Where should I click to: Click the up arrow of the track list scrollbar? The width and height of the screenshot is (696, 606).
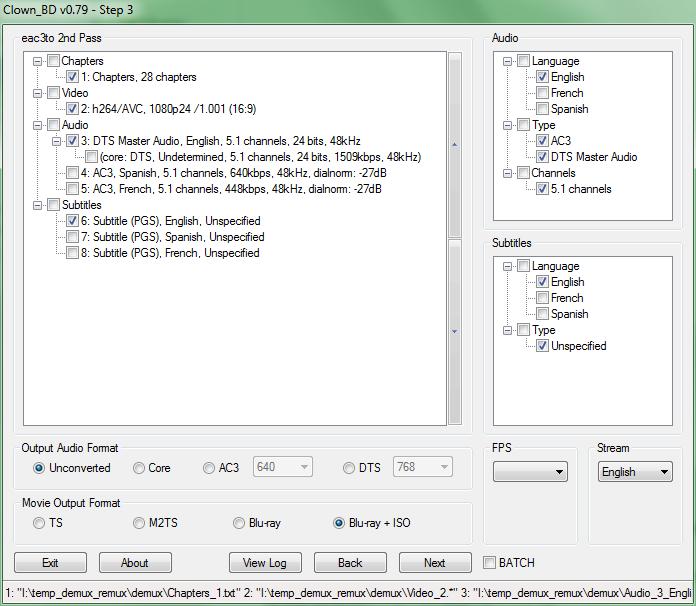[x=455, y=145]
